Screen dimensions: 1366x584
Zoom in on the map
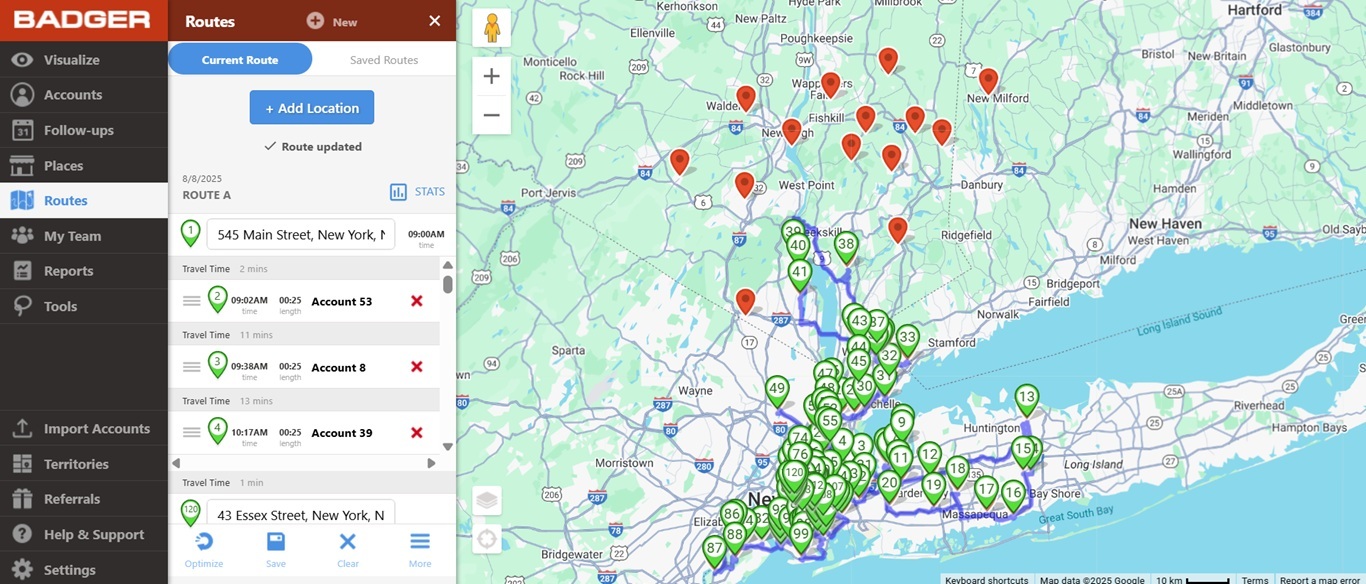point(491,77)
